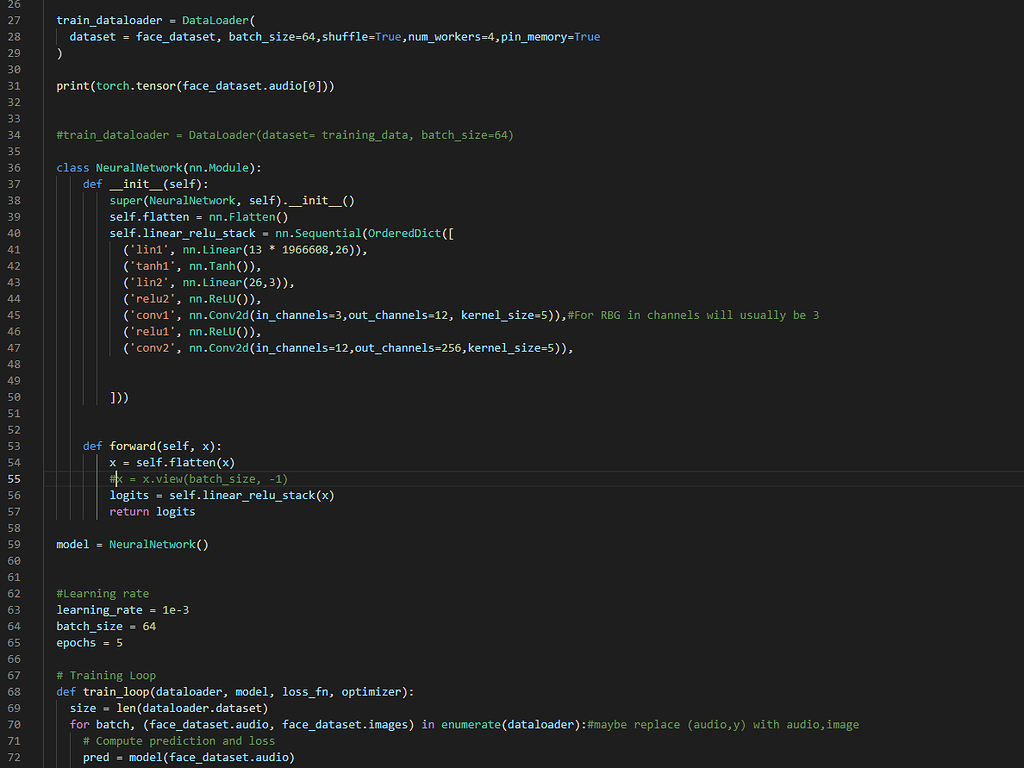The height and width of the screenshot is (768, 1024).
Task: Click the 'tanh1' nn.Tanh layer entry
Action: click(191, 266)
